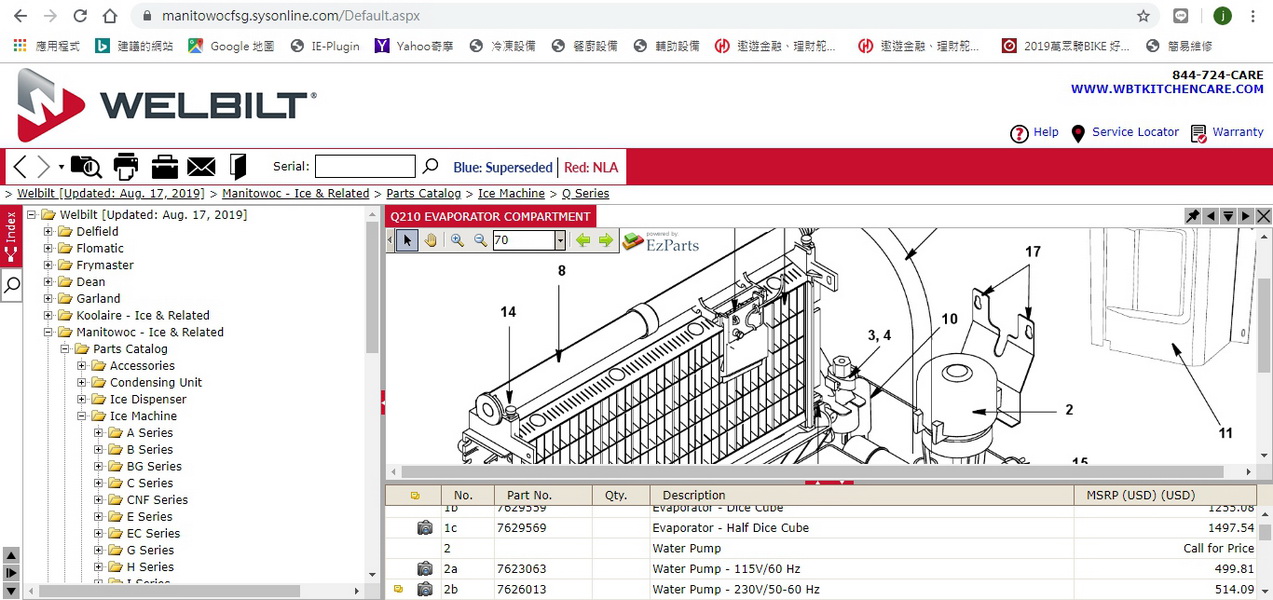The height and width of the screenshot is (600, 1273).
Task: Click Manitowoc - Ice & Related breadcrumb
Action: (x=295, y=193)
